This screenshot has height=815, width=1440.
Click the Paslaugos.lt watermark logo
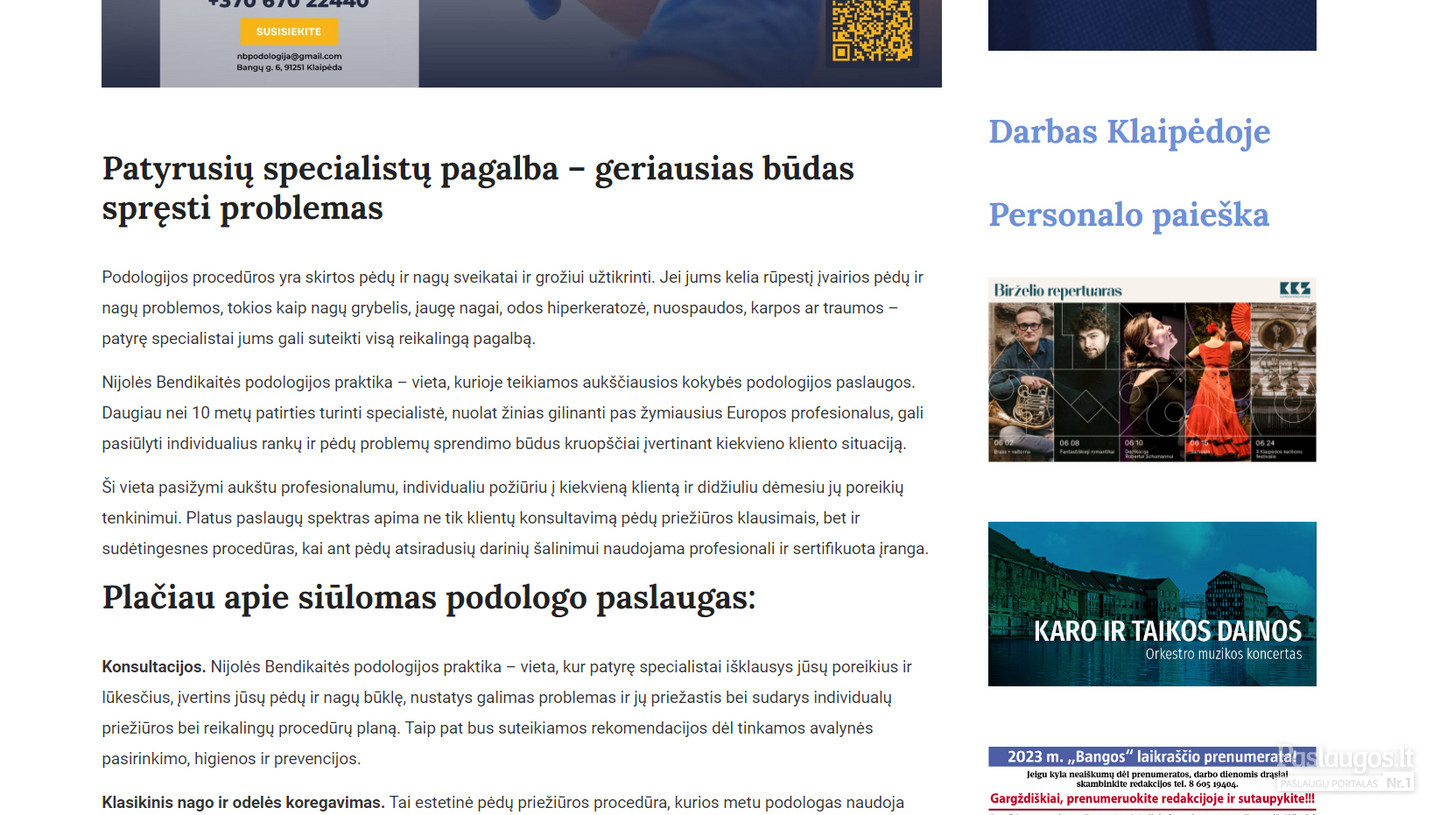pos(1346,767)
